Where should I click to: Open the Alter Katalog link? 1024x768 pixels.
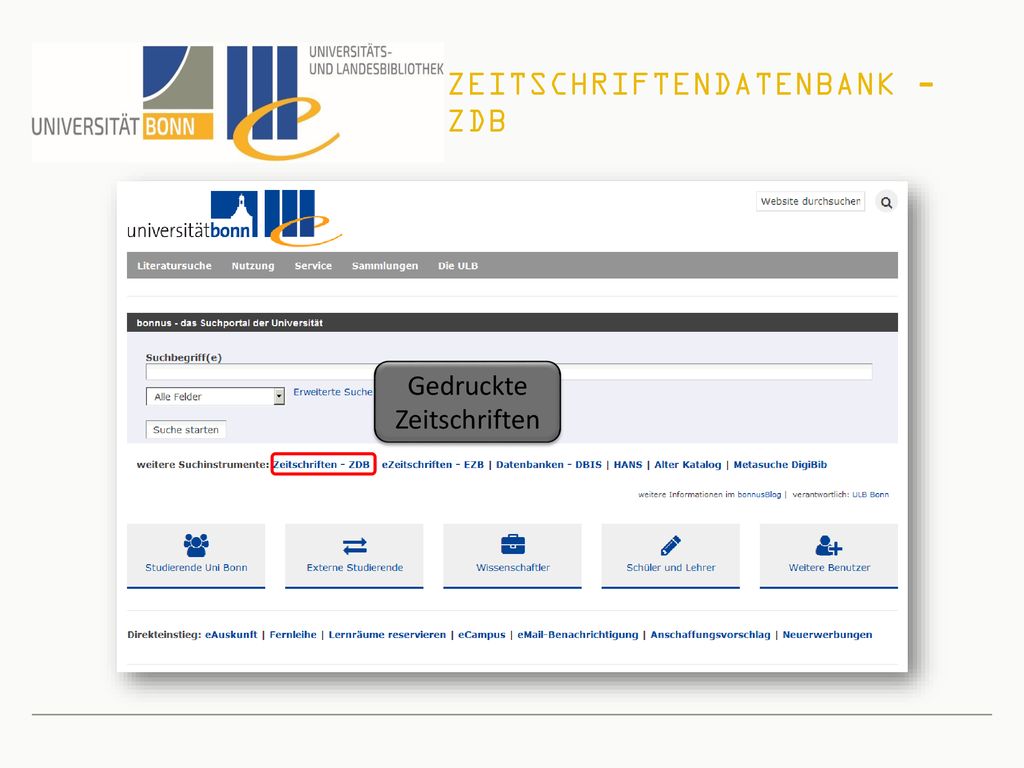(x=688, y=464)
